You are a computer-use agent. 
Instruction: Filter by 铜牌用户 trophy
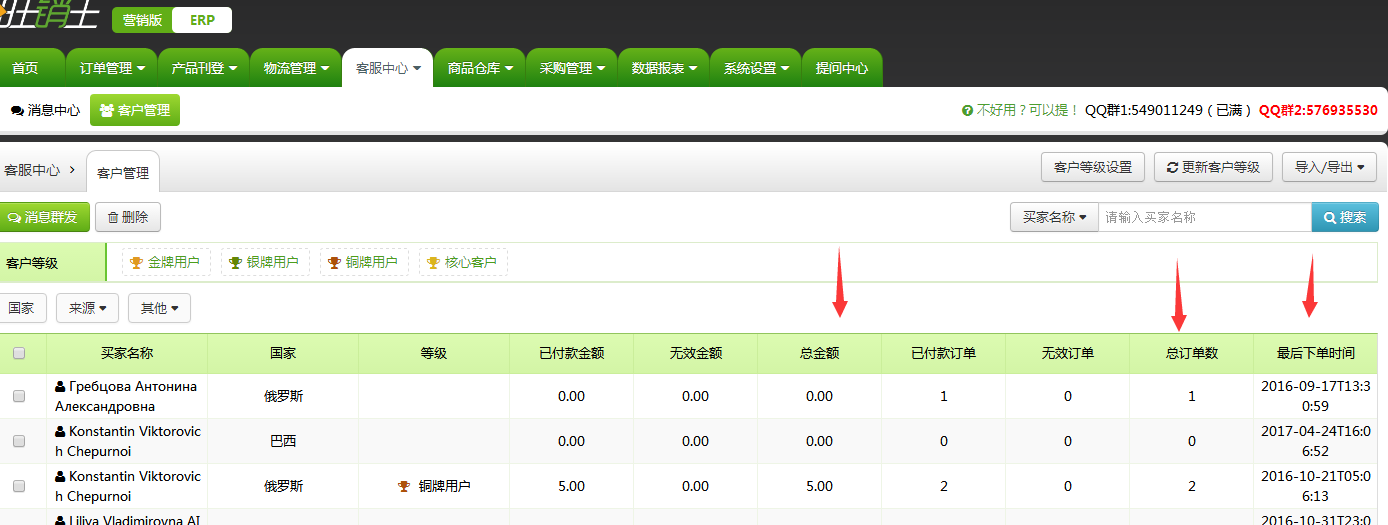[x=364, y=262]
